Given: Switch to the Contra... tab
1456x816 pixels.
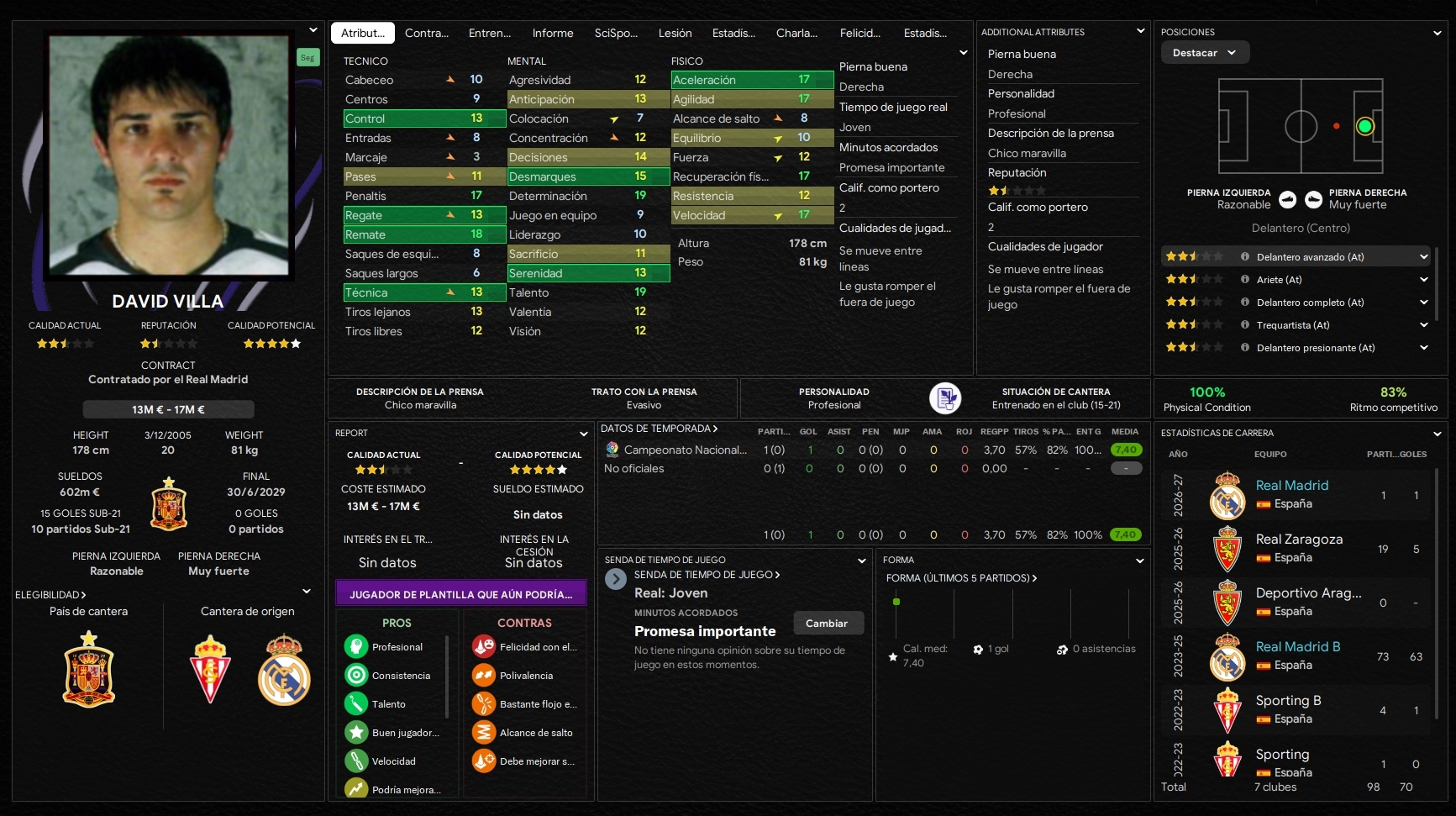Looking at the screenshot, I should point(427,34).
